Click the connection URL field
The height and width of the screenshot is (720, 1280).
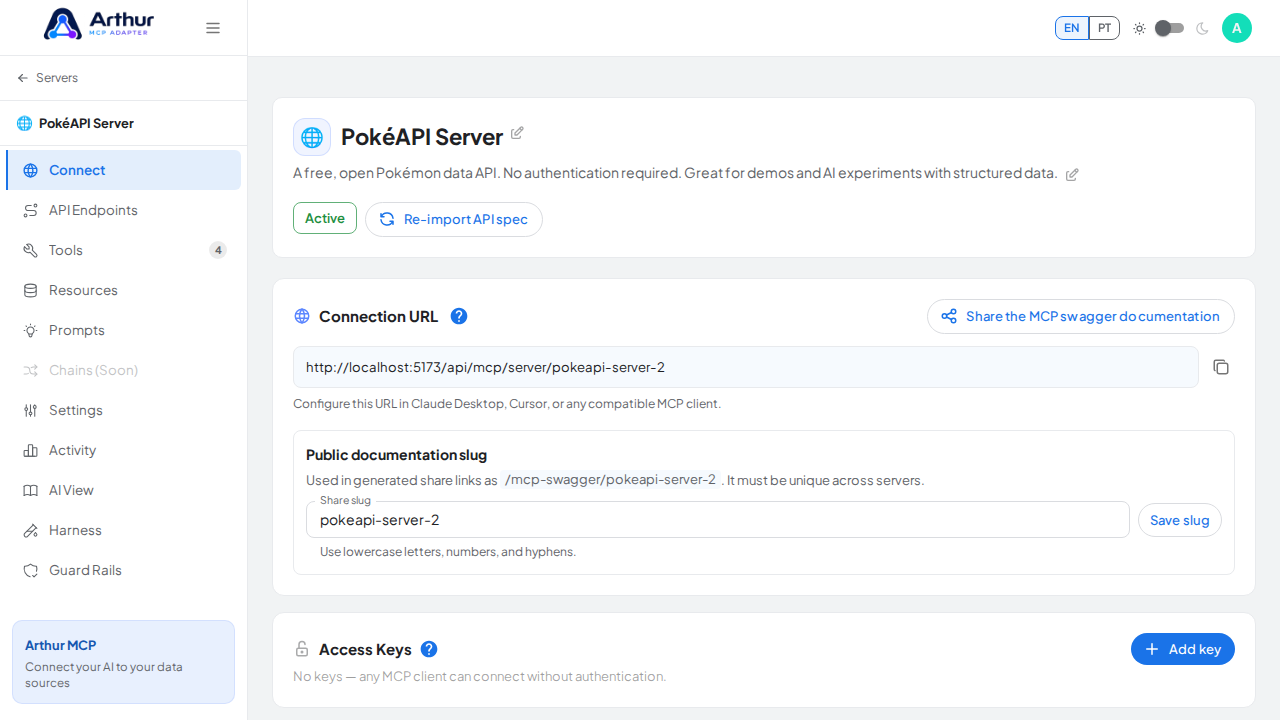tap(746, 367)
